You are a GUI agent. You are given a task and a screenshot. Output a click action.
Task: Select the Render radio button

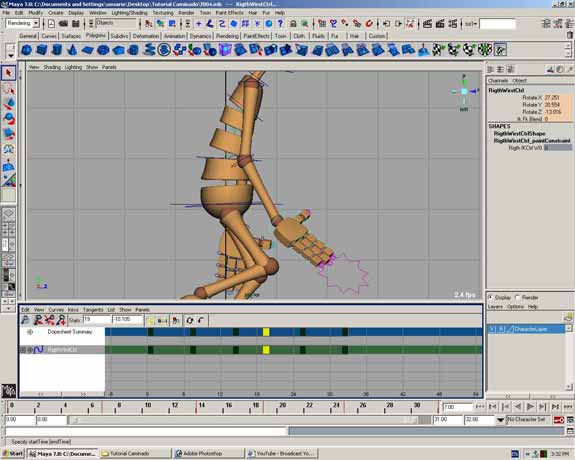(x=517, y=297)
